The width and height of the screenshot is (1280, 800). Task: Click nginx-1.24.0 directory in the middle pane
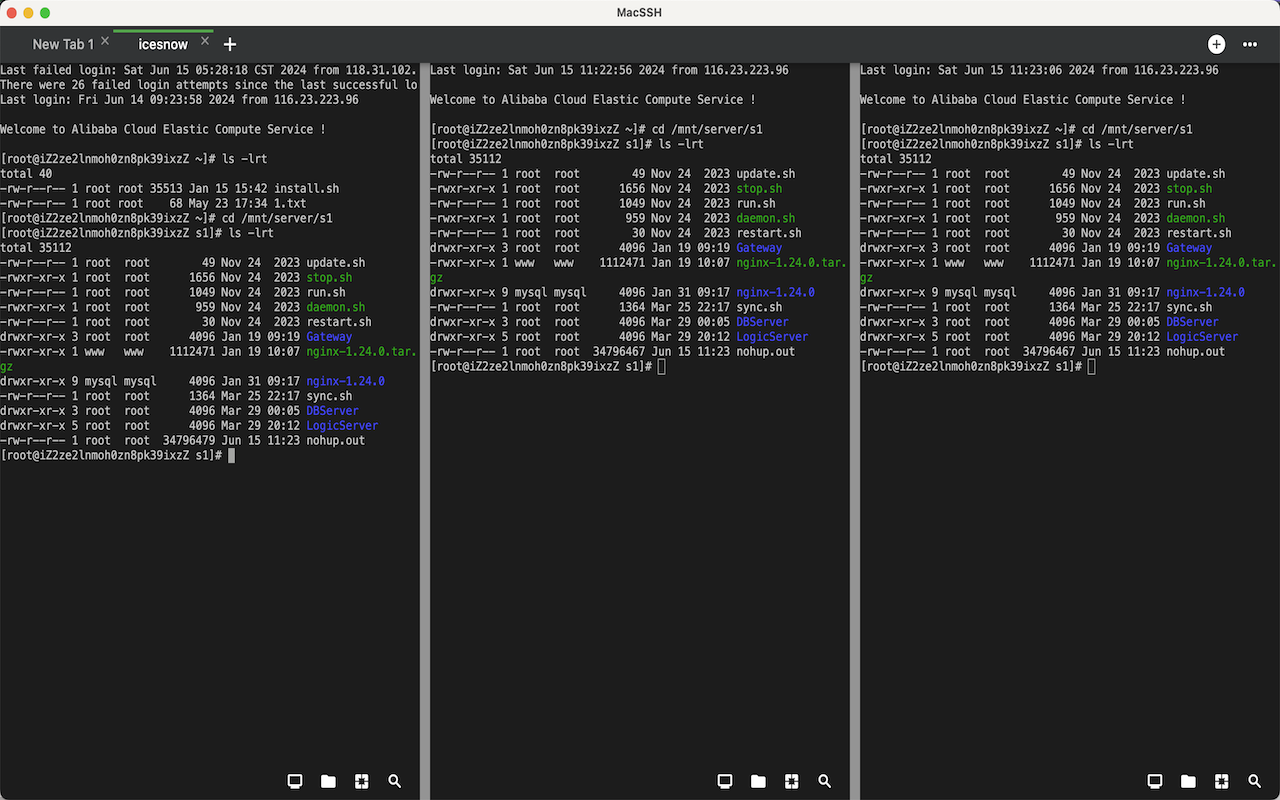pos(775,292)
